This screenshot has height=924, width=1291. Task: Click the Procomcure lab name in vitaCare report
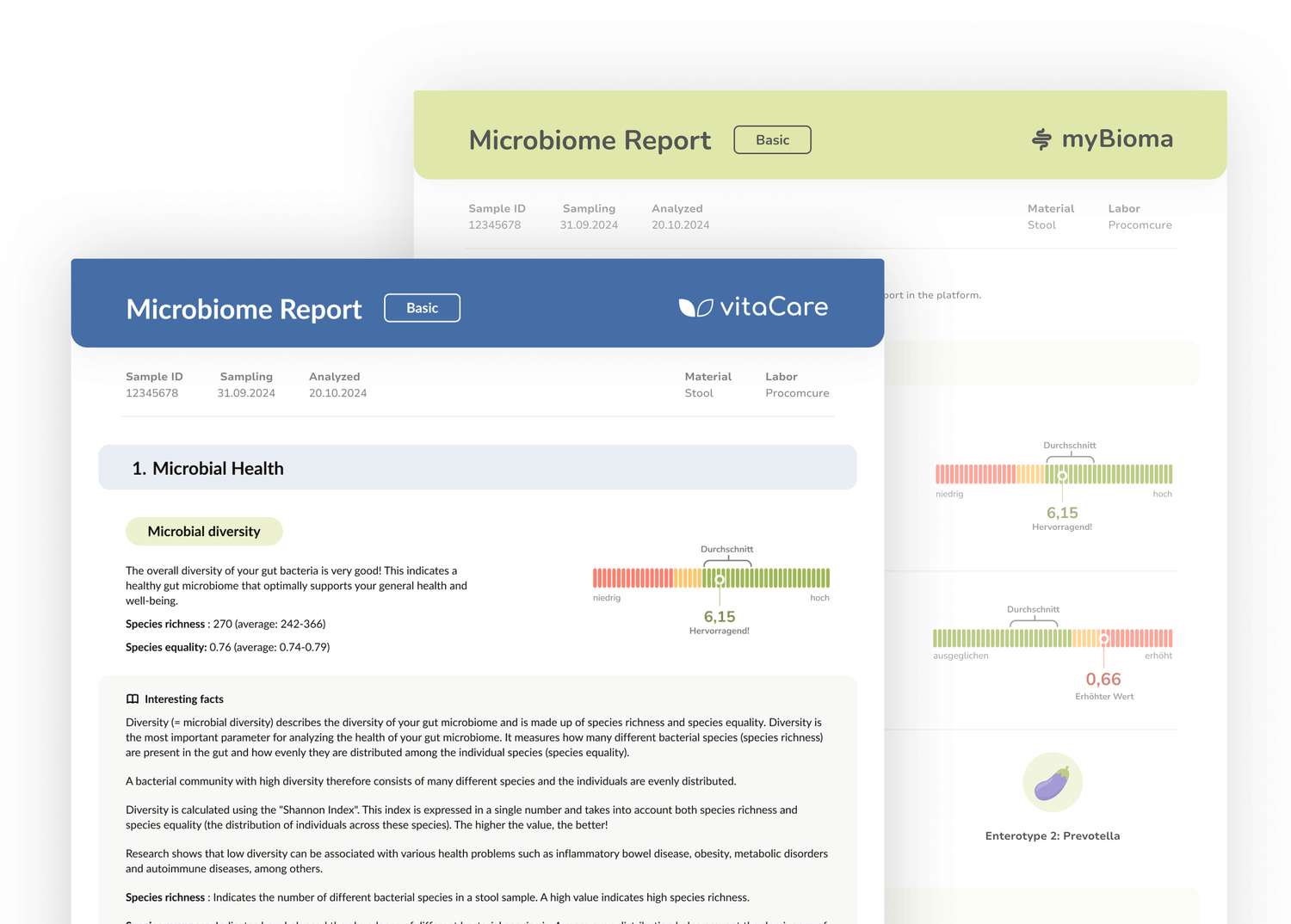tap(797, 393)
